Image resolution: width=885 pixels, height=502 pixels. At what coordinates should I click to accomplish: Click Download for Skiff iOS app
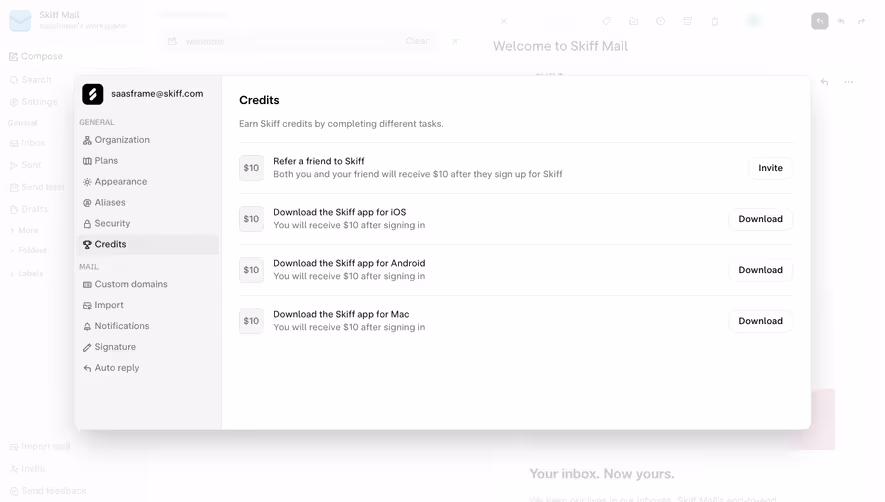[760, 219]
